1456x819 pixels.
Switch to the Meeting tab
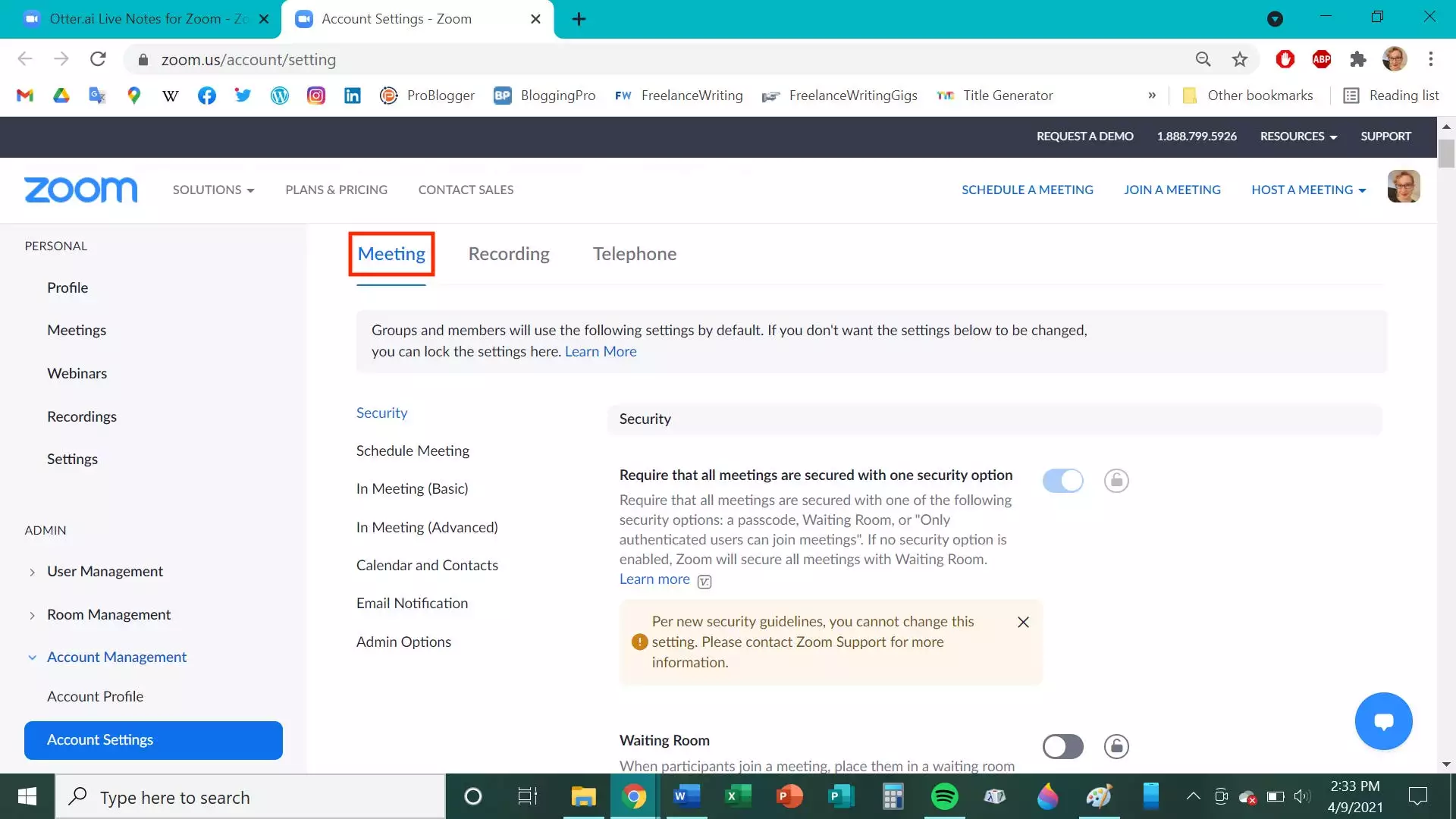click(x=391, y=254)
